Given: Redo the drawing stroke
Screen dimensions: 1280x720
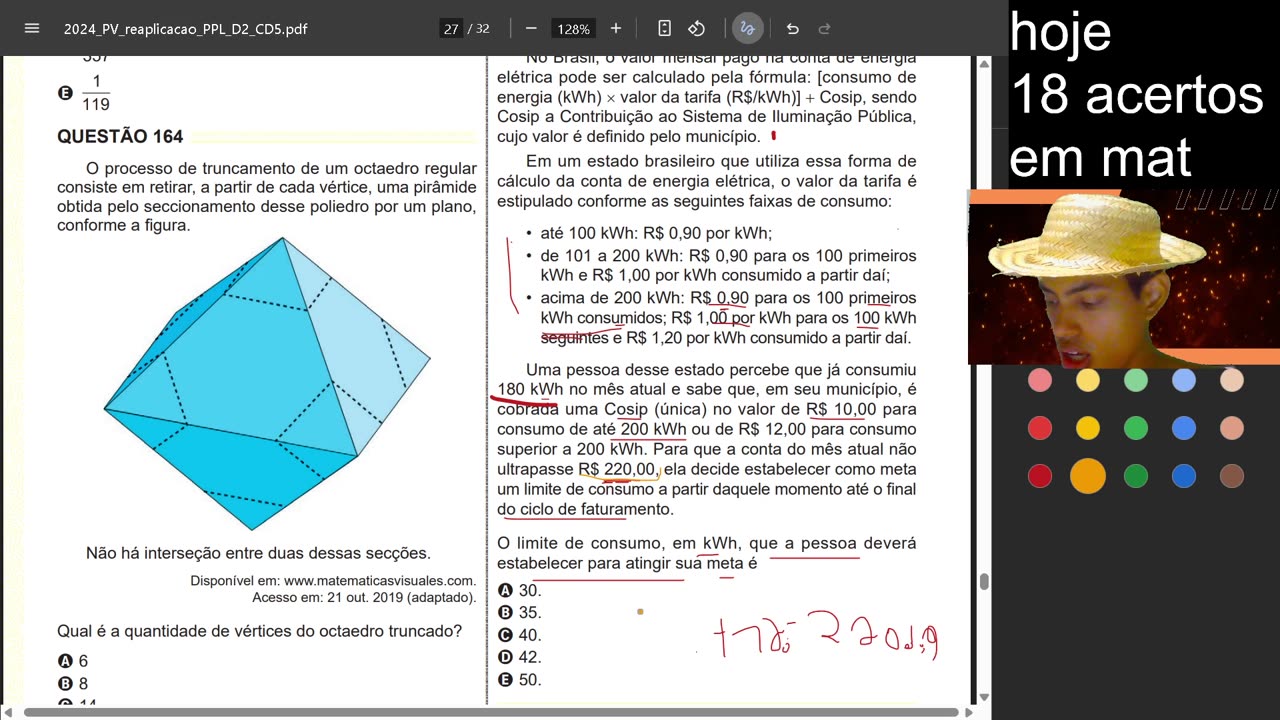Looking at the screenshot, I should pos(825,28).
